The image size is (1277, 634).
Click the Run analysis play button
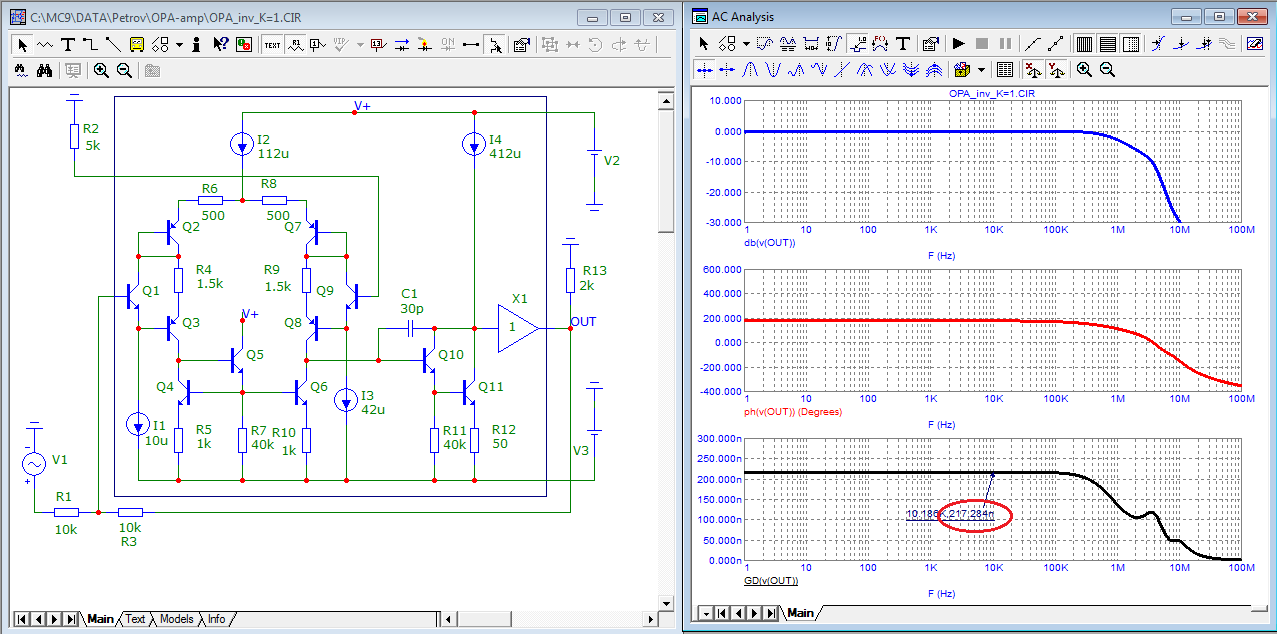(x=958, y=44)
